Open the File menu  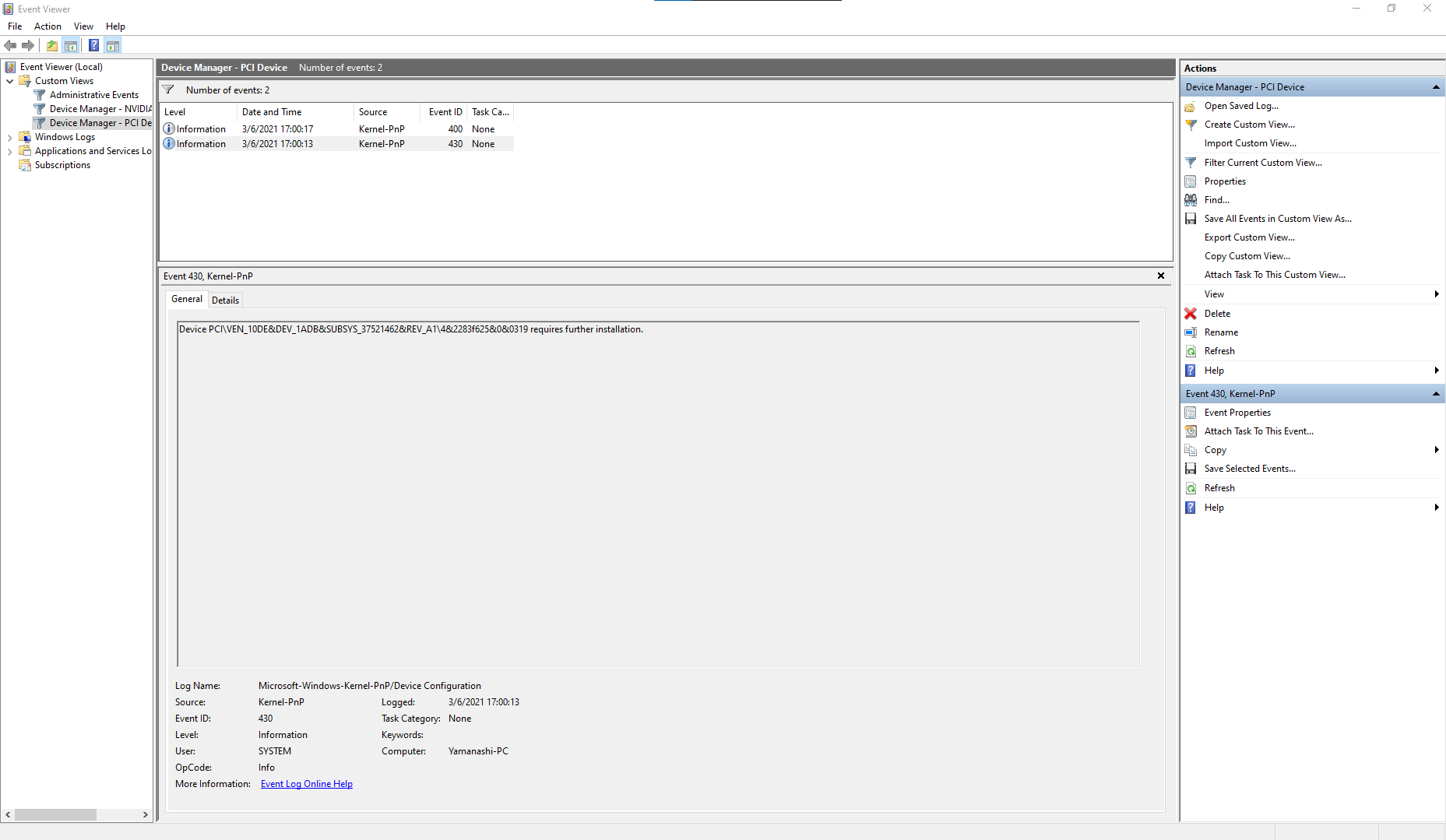click(15, 26)
